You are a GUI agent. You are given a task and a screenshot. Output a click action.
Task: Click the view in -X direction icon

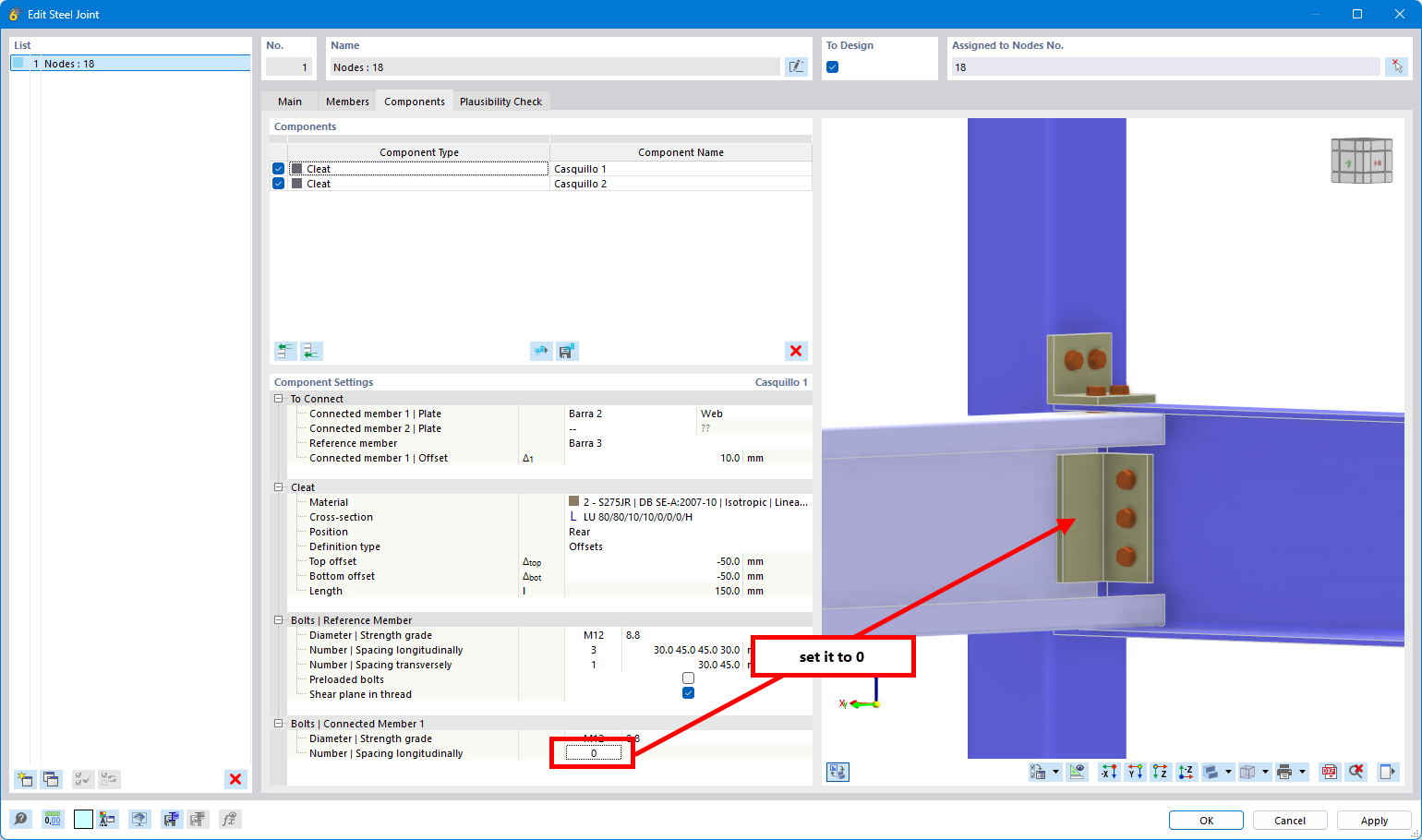(1108, 772)
